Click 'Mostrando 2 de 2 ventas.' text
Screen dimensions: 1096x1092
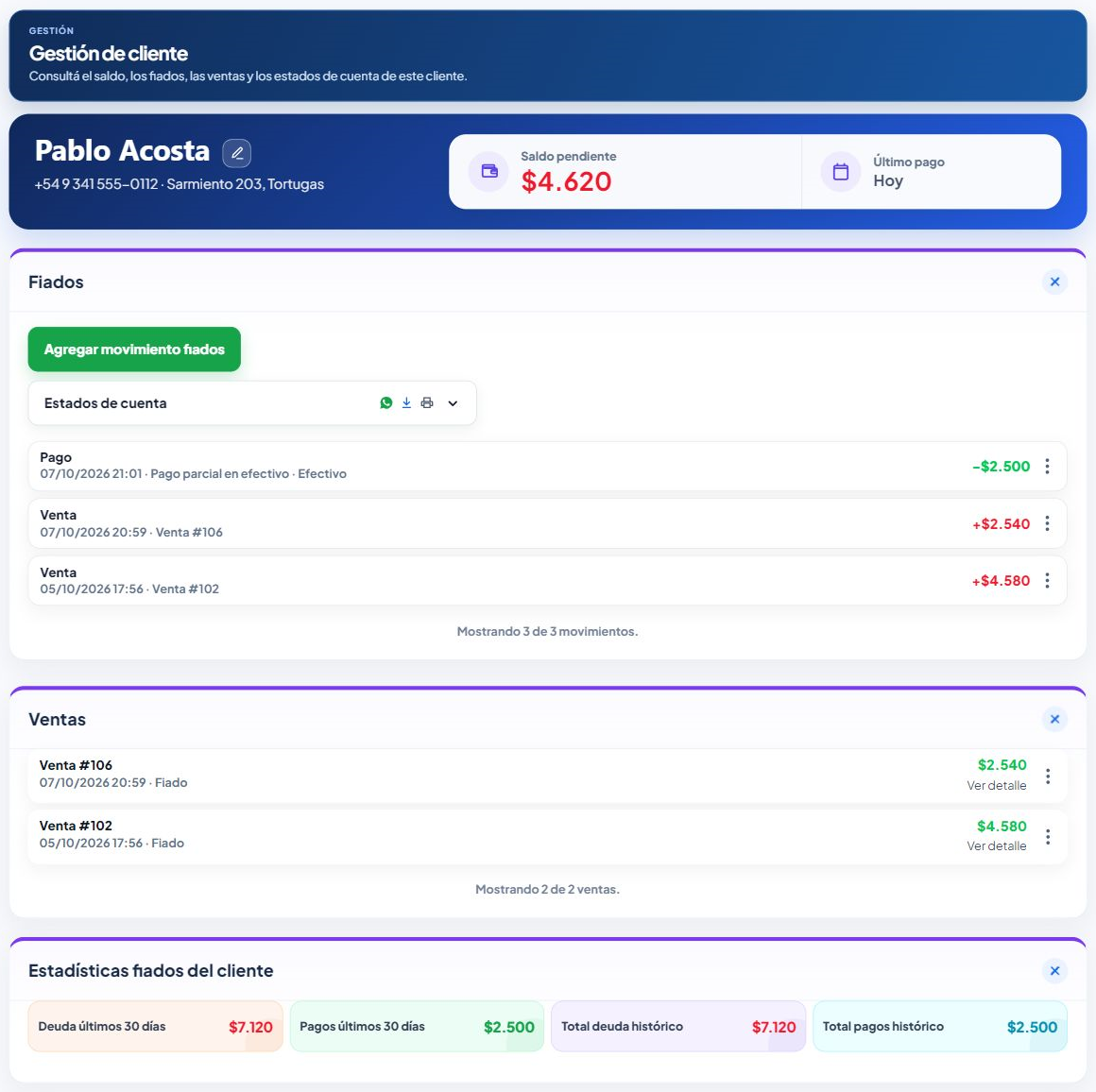547,890
